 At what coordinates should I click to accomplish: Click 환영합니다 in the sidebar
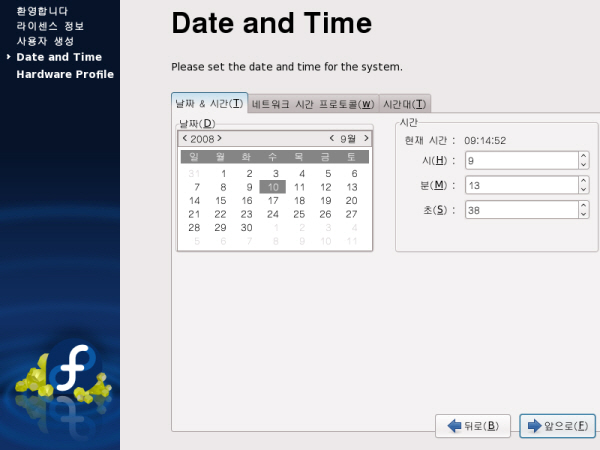[42, 11]
